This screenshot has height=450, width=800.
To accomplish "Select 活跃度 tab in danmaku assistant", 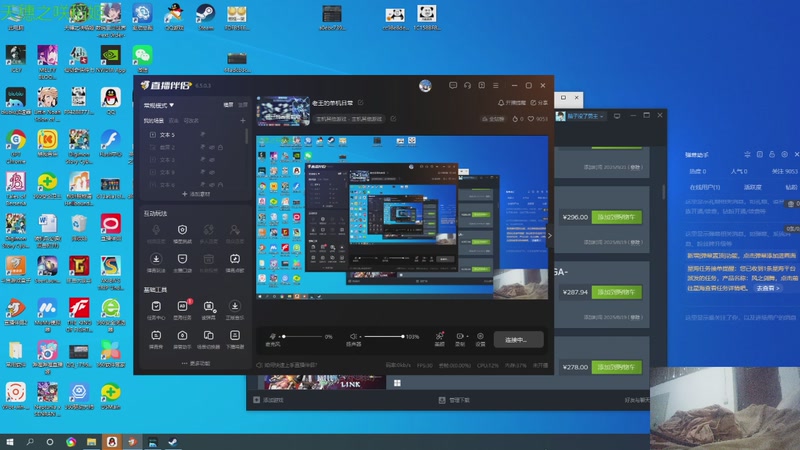I will [x=753, y=187].
